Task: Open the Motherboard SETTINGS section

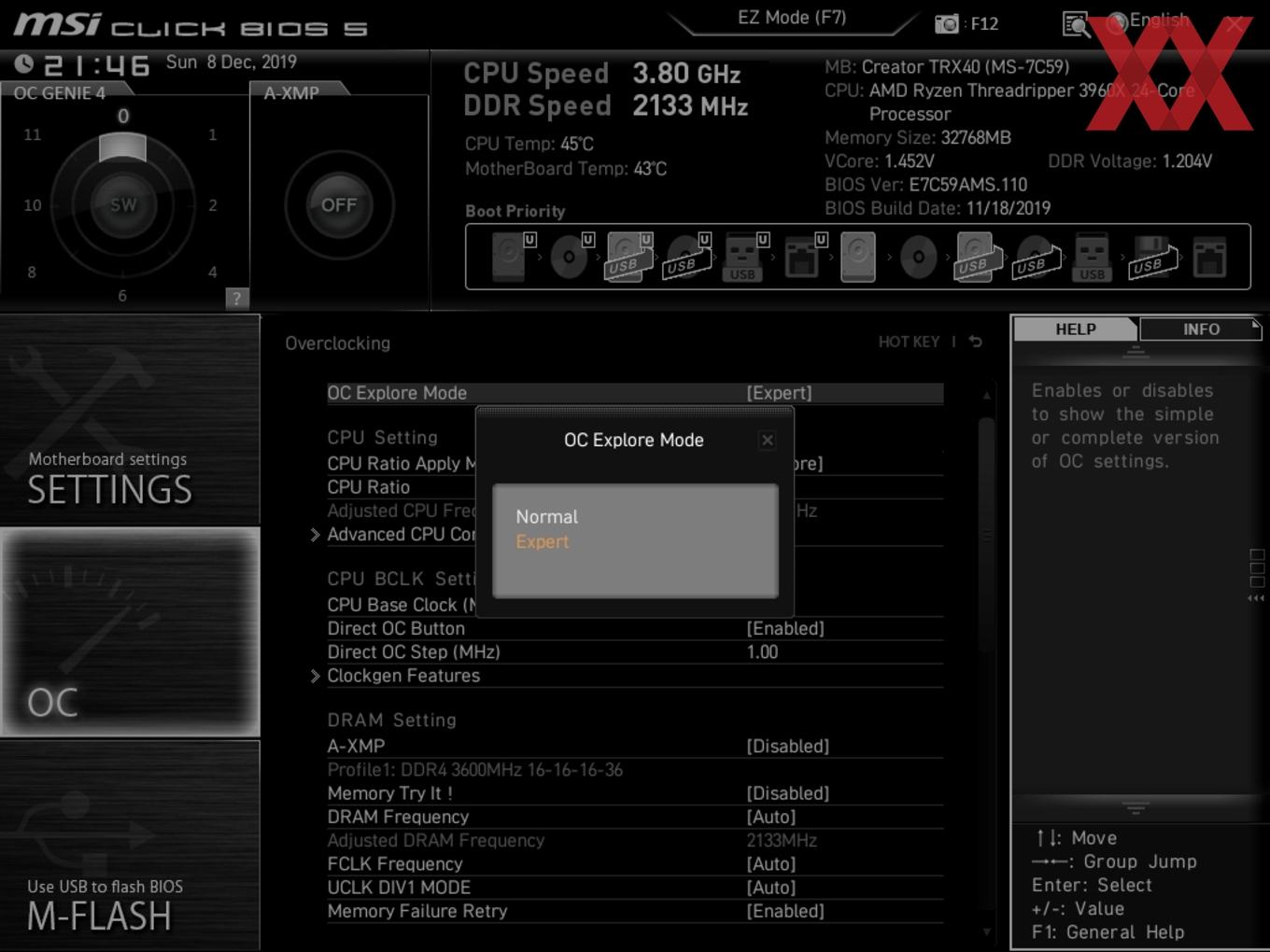Action: coord(130,419)
